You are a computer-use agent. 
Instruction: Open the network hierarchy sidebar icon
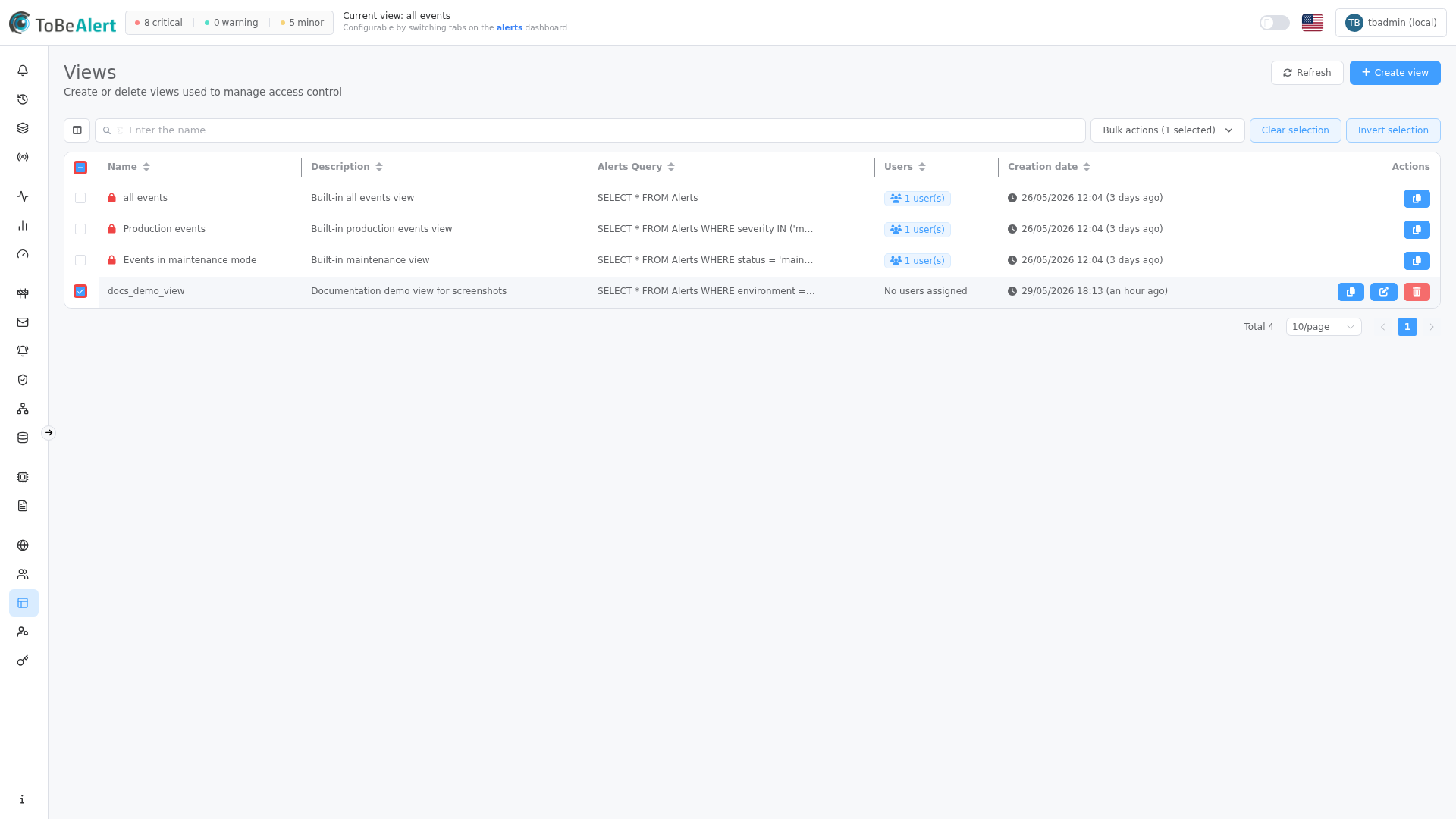[x=23, y=409]
